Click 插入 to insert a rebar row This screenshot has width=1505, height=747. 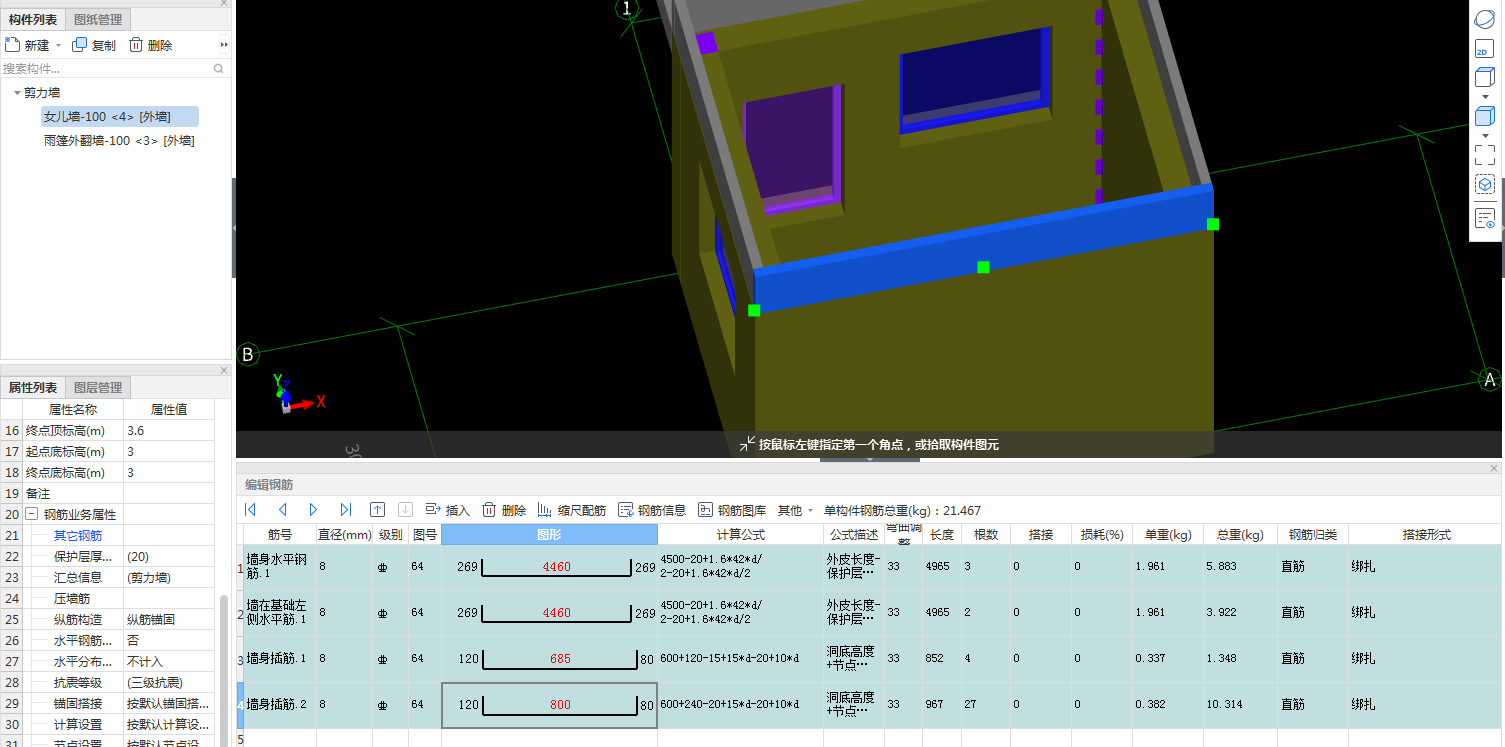click(x=448, y=510)
